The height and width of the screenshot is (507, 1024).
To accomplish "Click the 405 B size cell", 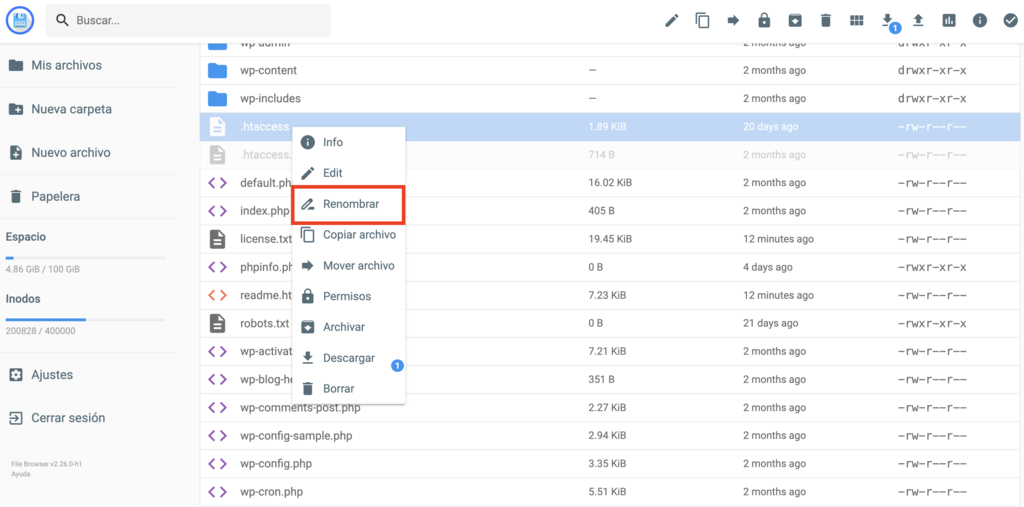I will 602,211.
